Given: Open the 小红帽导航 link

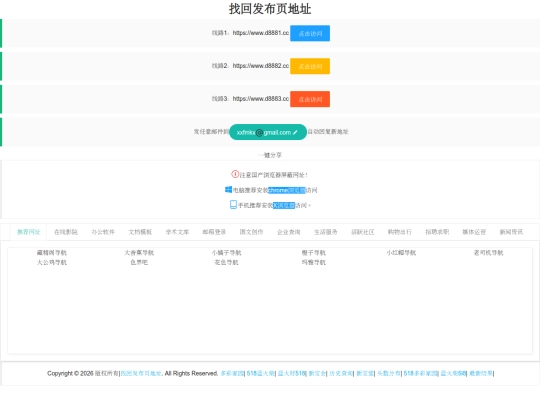Looking at the screenshot, I should [x=401, y=253].
